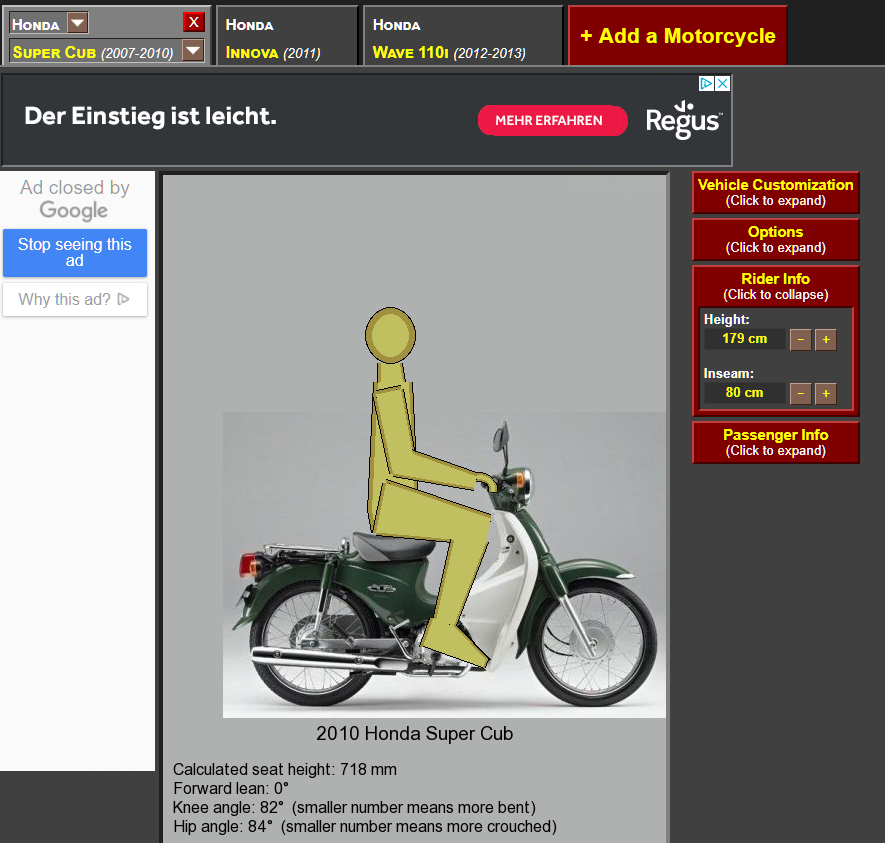
Task: Switch to the Honda Wave 110i tab
Action: [x=462, y=37]
